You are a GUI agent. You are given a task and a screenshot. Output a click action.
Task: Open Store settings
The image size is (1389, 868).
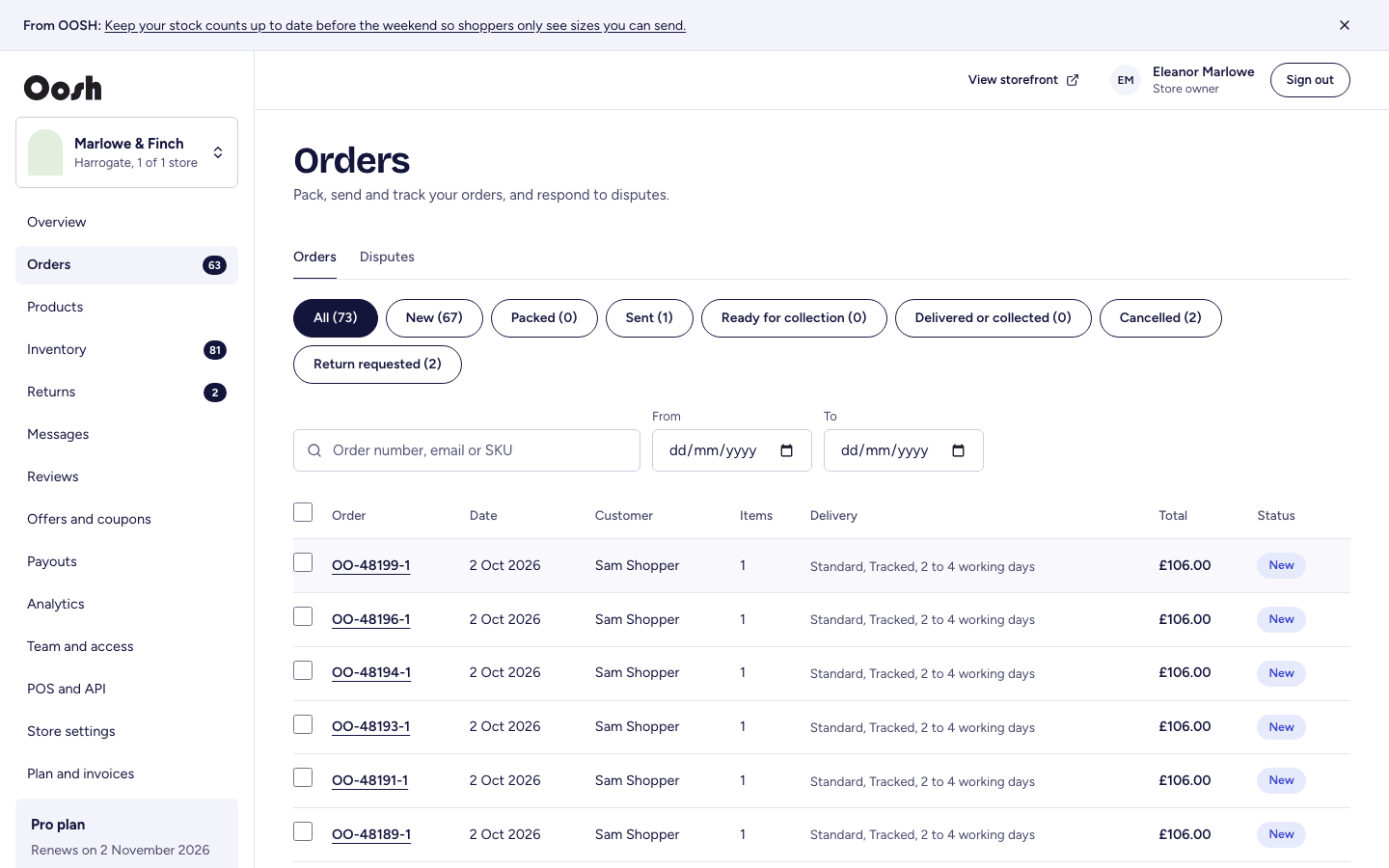126,731
